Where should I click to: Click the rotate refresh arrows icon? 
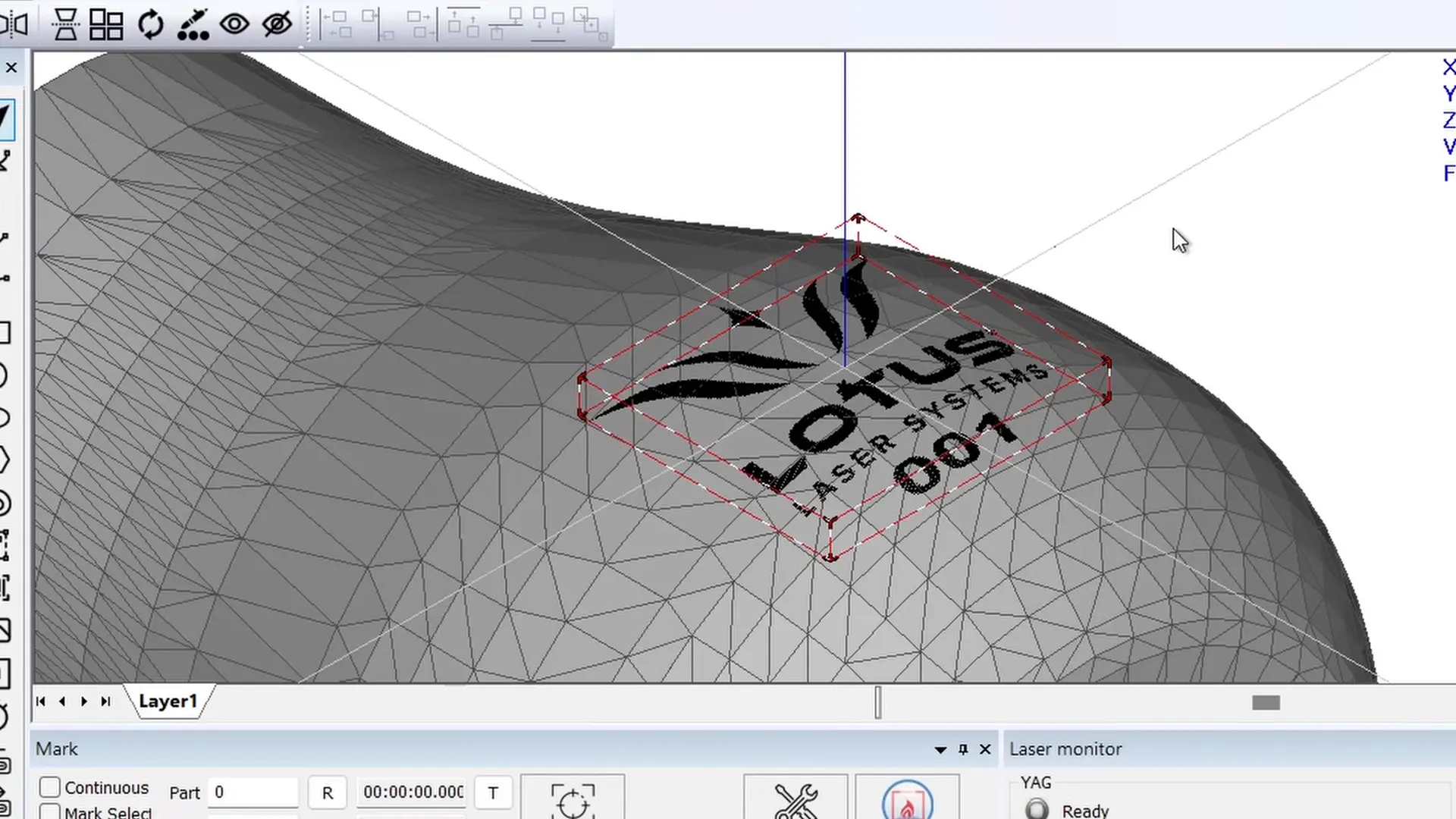151,24
